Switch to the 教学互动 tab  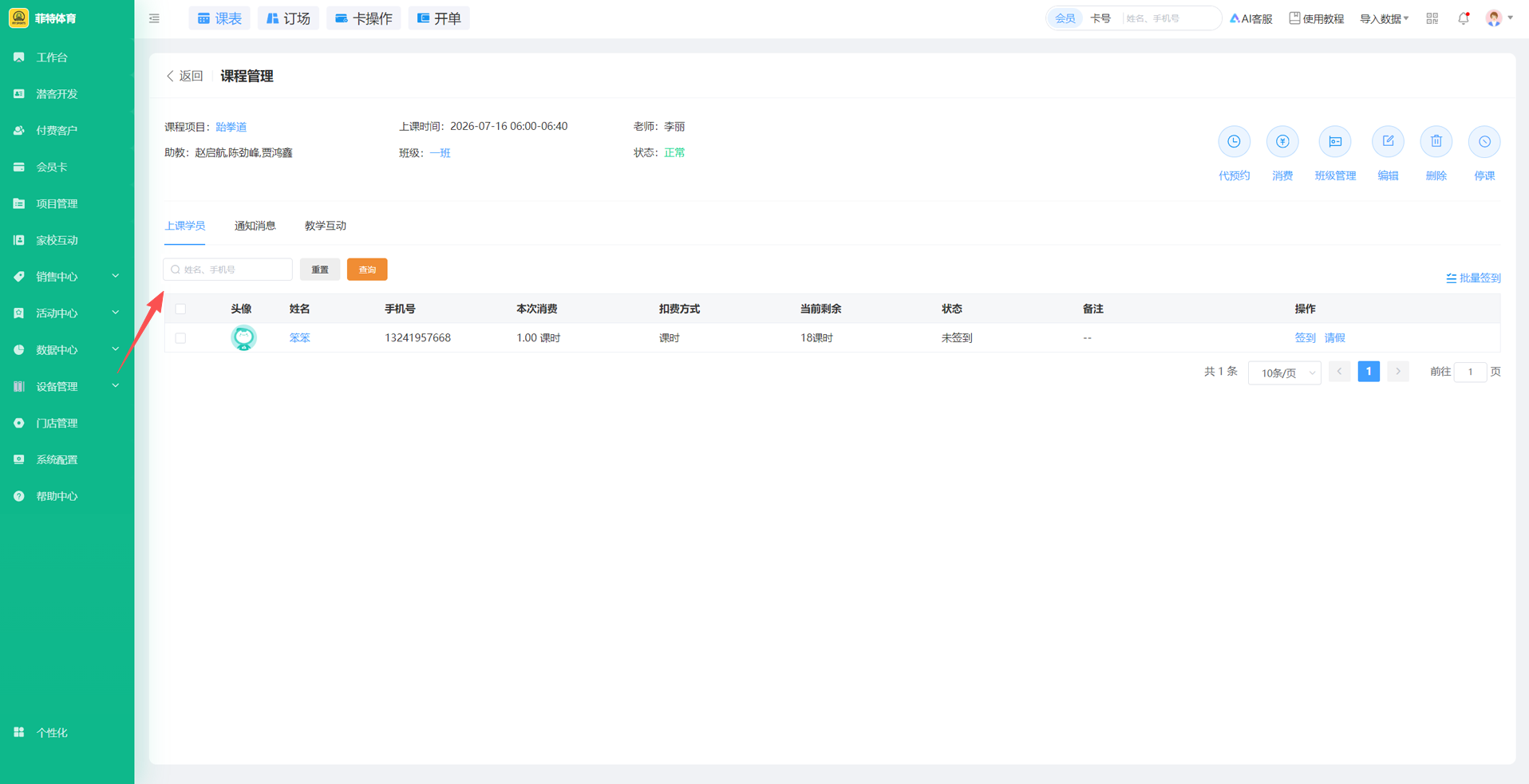(x=325, y=226)
